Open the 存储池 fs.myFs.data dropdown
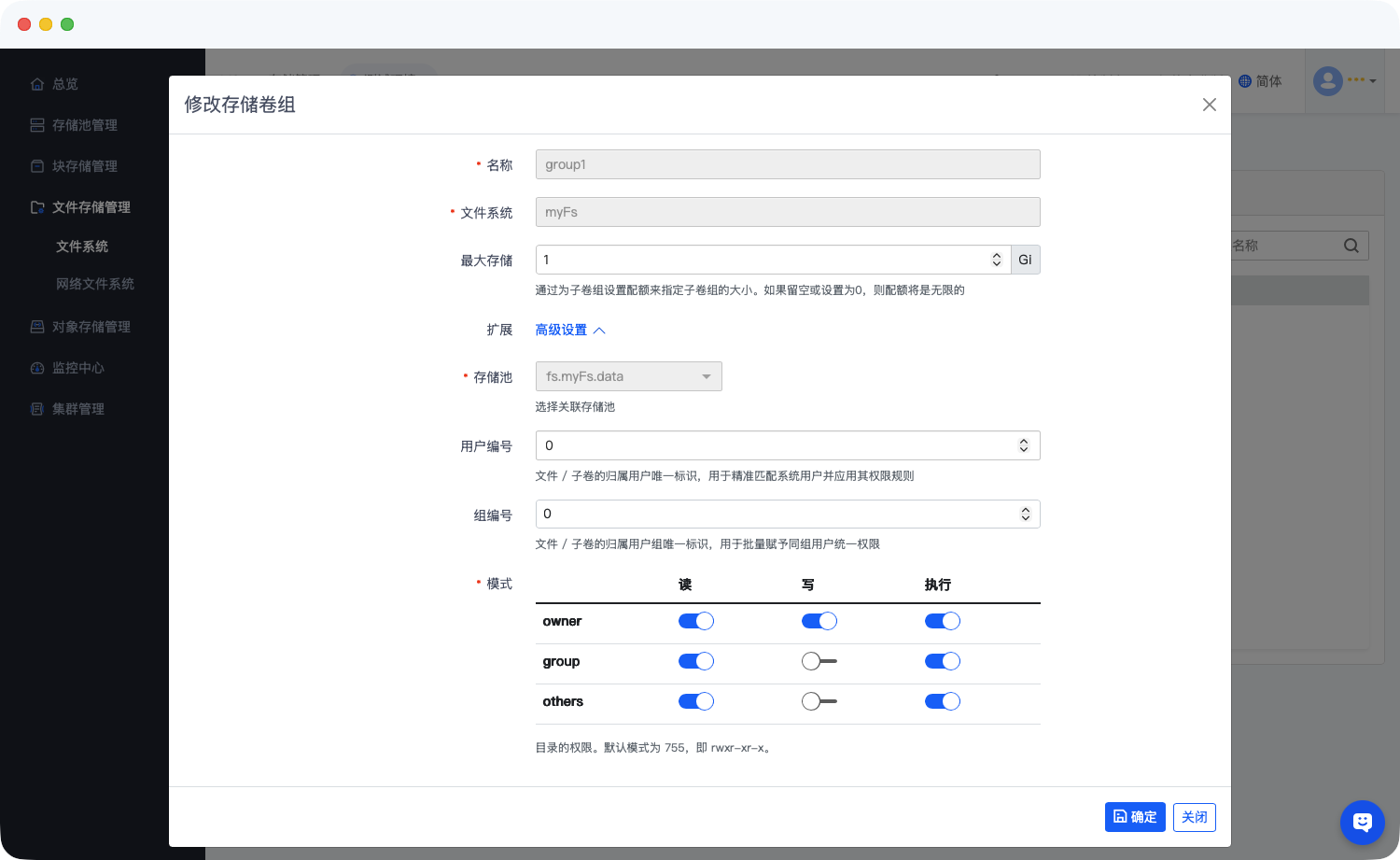Screen dimensions: 1400x860 [628, 376]
